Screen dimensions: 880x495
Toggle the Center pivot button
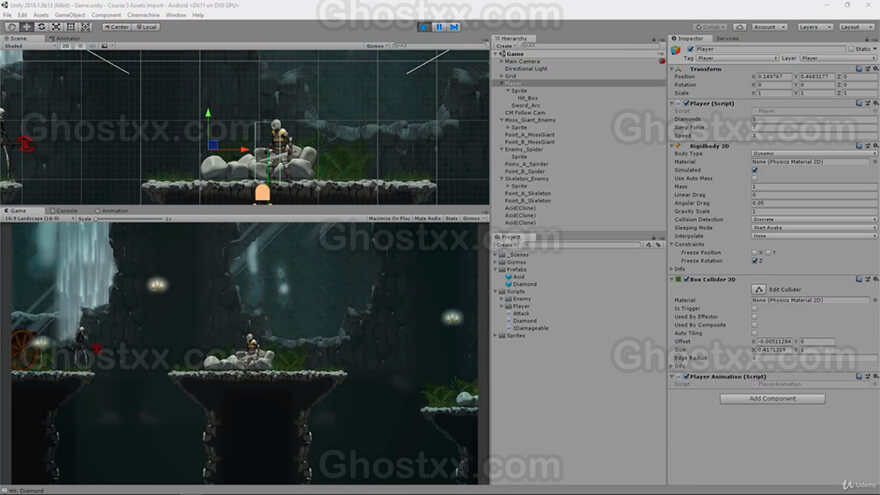[116, 27]
